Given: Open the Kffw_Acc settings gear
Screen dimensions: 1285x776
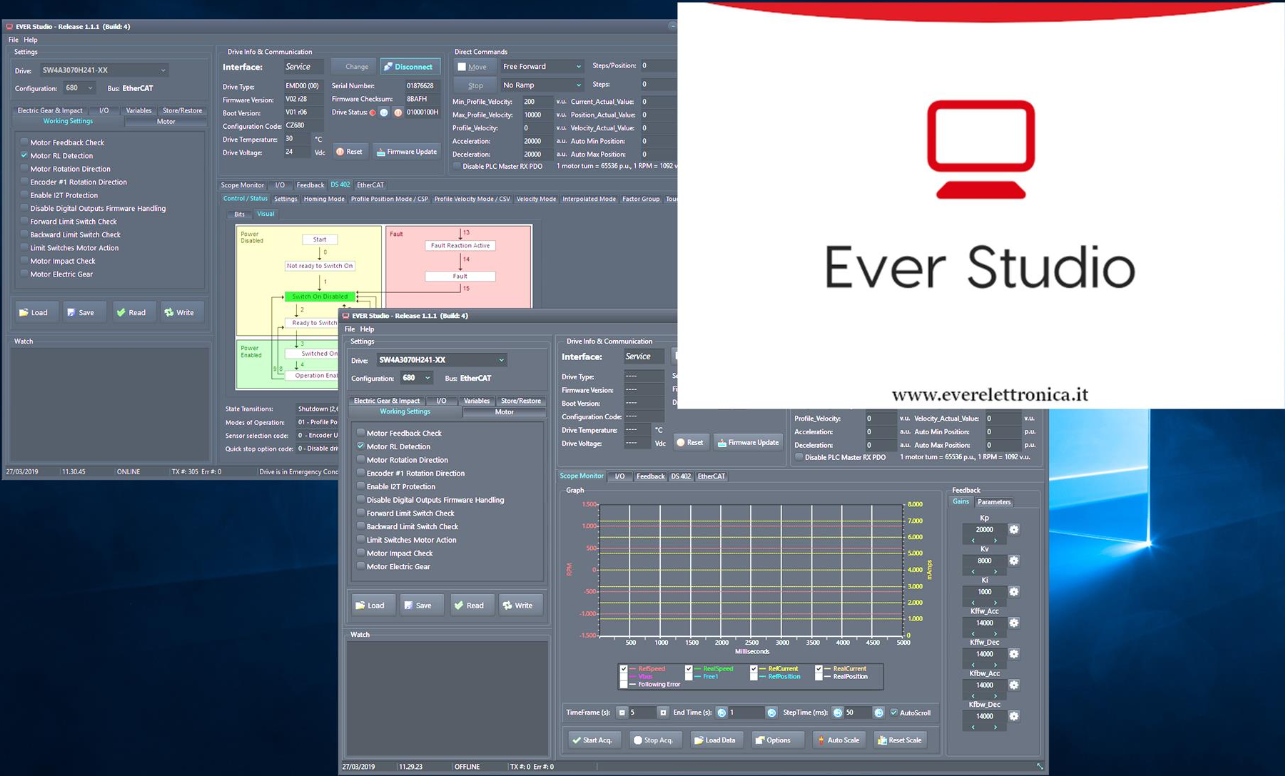Looking at the screenshot, I should tap(1014, 623).
